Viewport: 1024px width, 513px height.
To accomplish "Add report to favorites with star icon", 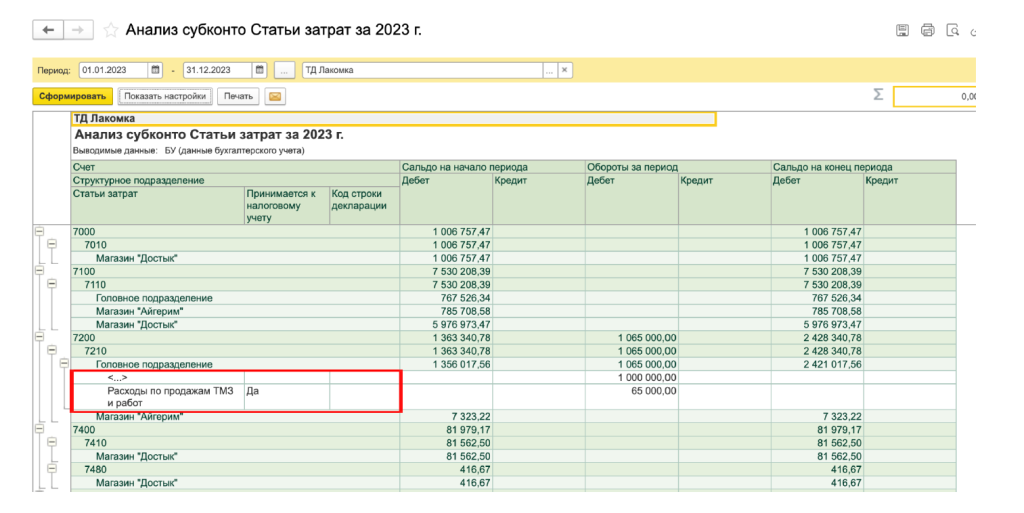I will [111, 31].
